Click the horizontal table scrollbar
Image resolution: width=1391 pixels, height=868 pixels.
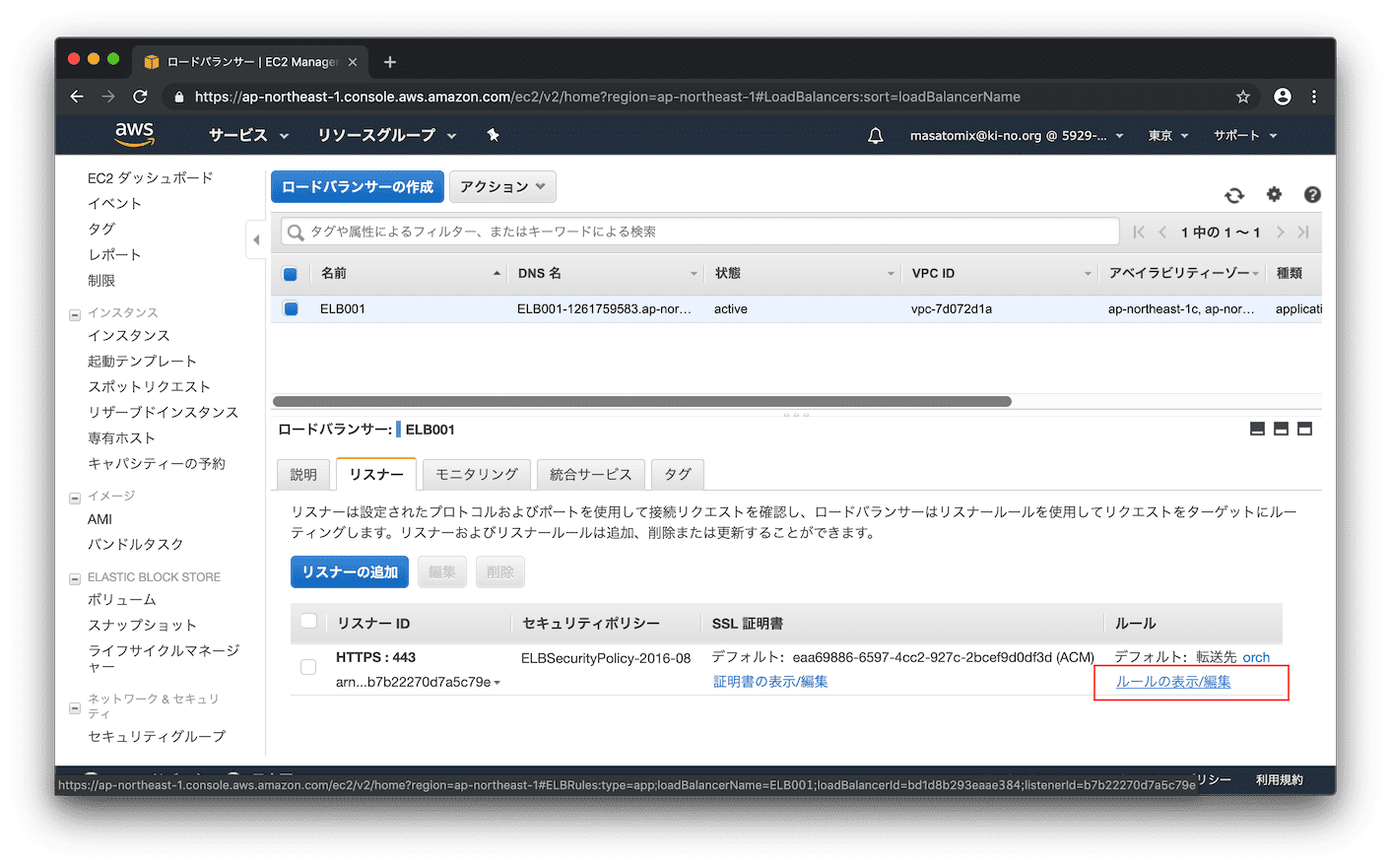(642, 401)
